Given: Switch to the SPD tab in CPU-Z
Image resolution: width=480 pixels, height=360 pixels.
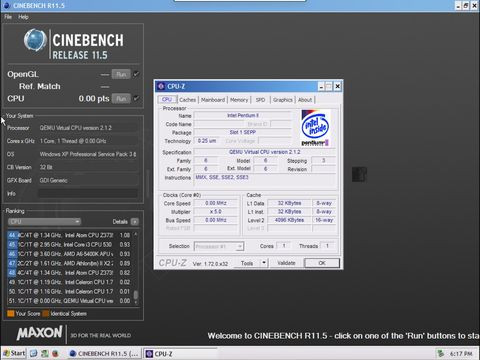Looking at the screenshot, I should (x=260, y=100).
